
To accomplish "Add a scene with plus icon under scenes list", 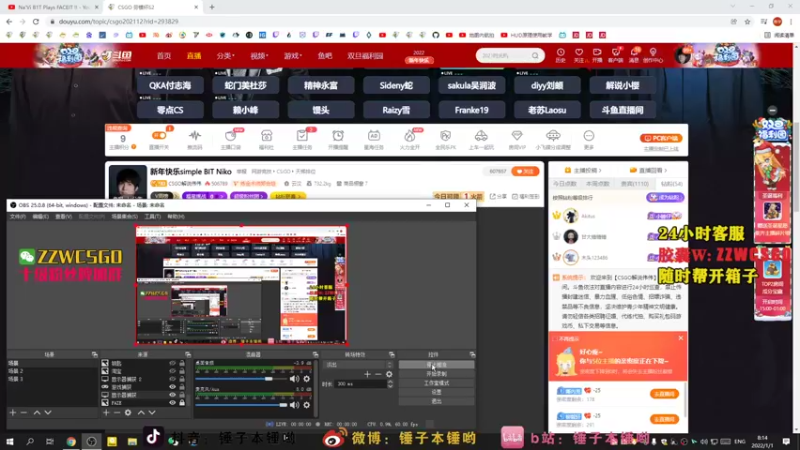I will pos(13,412).
